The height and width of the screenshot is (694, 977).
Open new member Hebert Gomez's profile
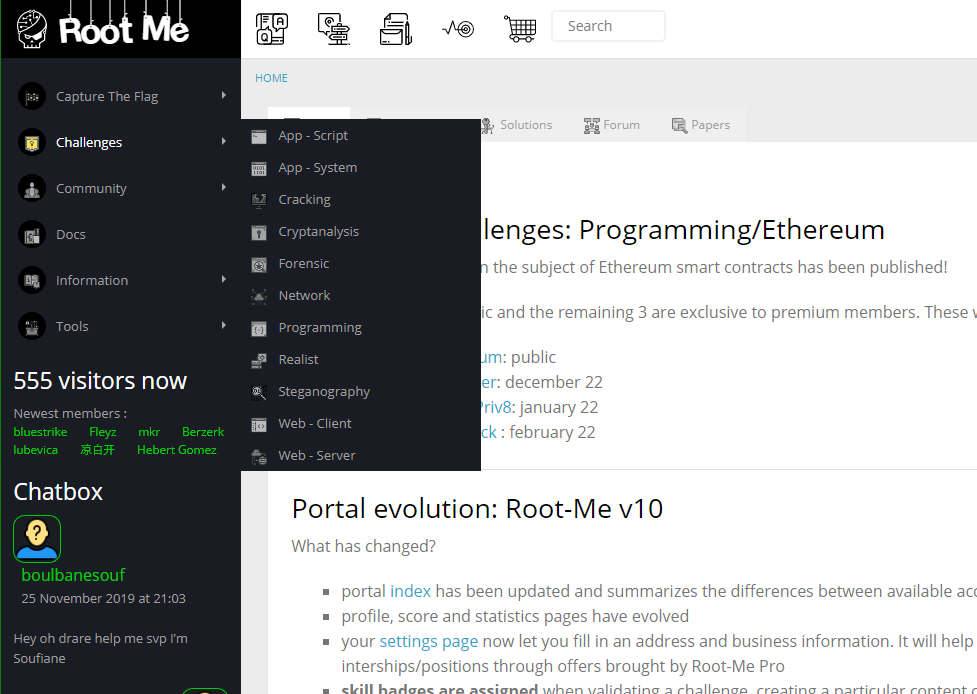(x=176, y=450)
